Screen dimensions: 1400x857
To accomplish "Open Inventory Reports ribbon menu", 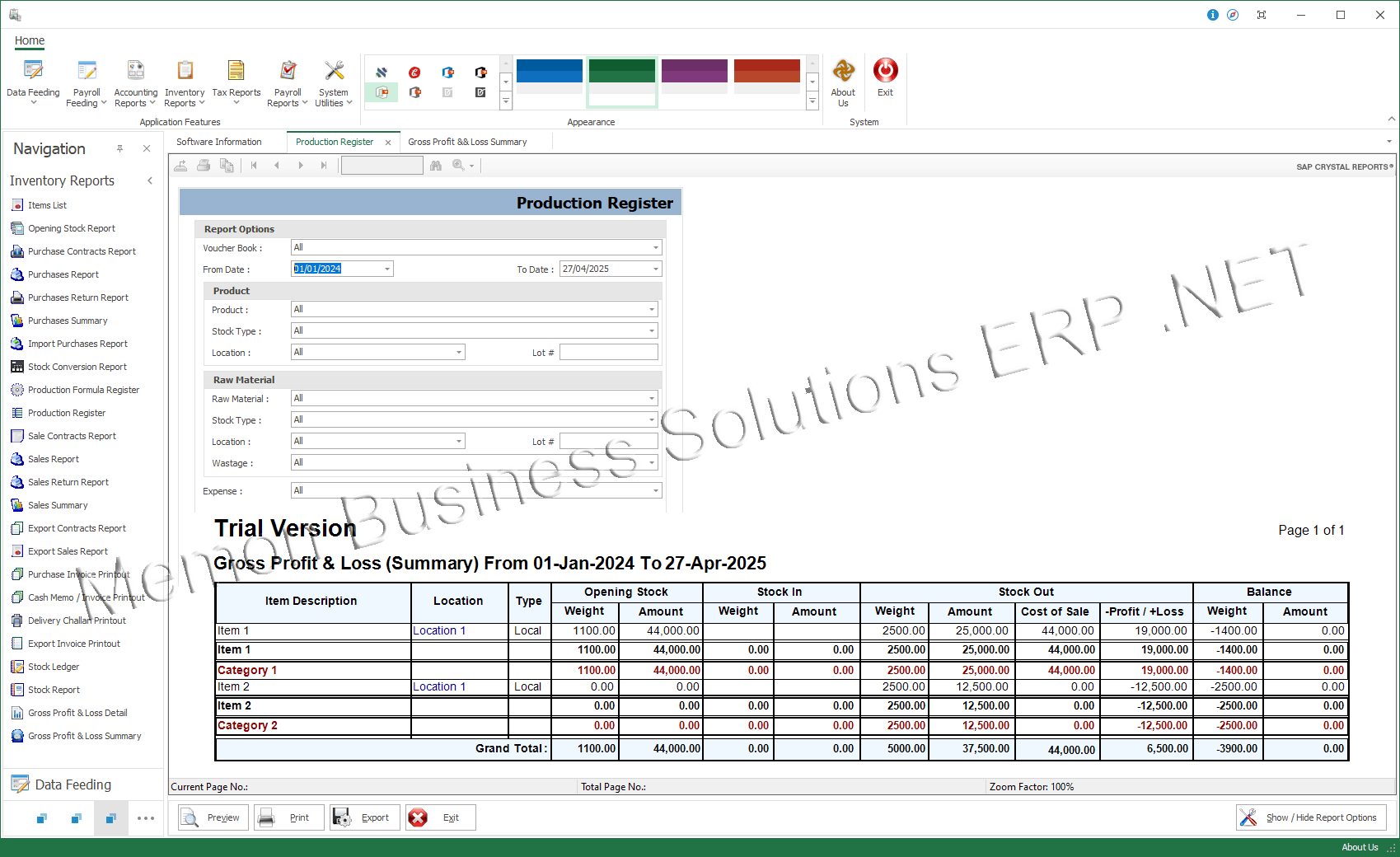I will click(185, 82).
